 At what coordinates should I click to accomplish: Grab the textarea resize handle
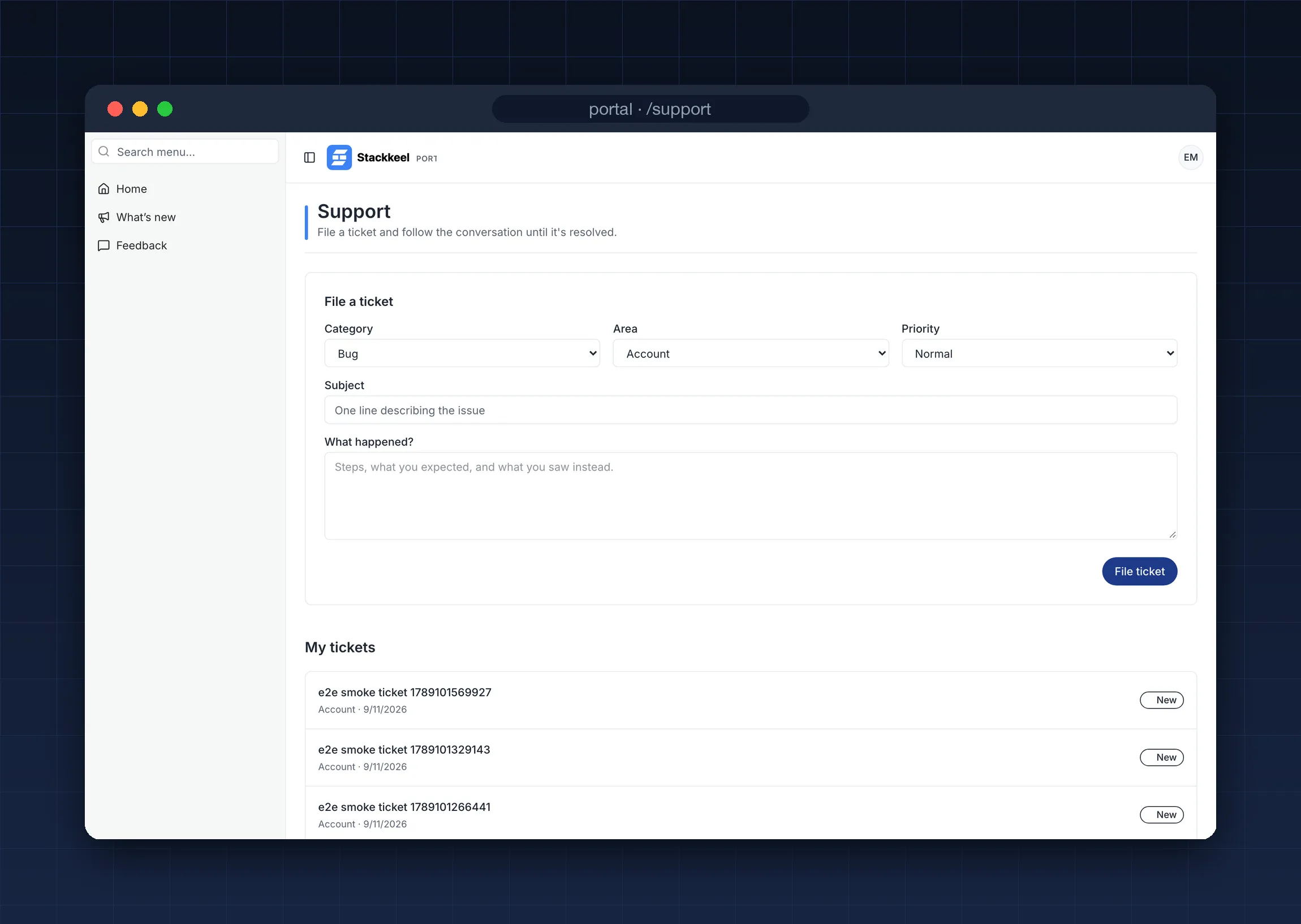(1173, 534)
